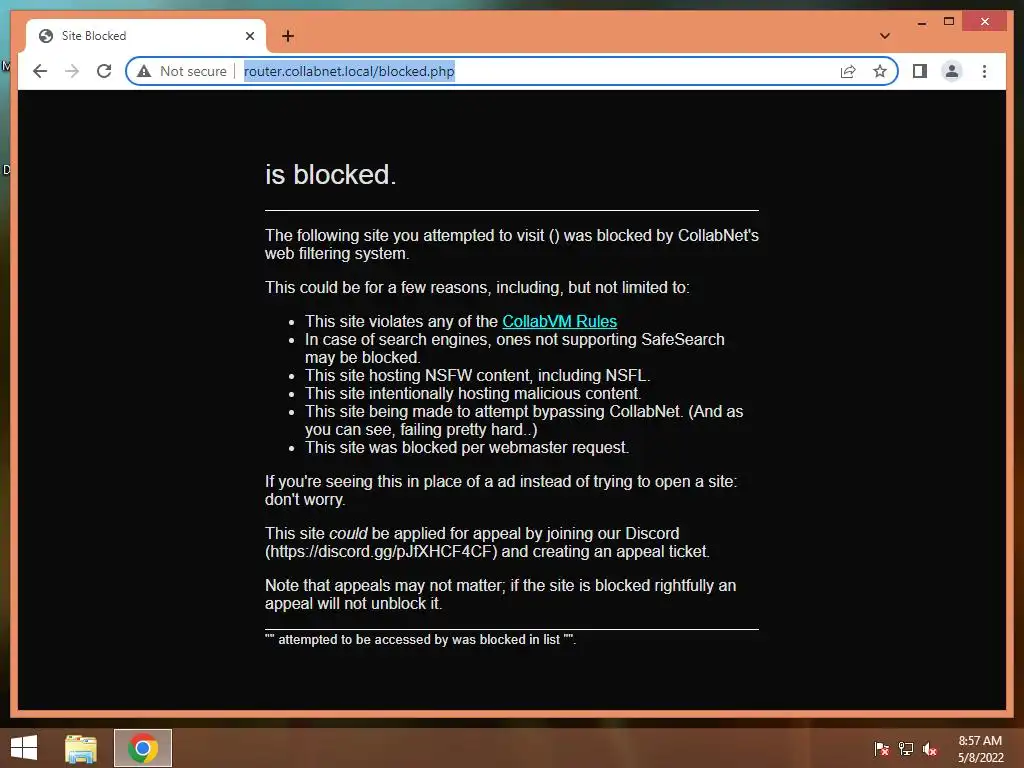1024x768 pixels.
Task: Click 'blocked per webmaster request' bullet
Action: click(467, 447)
